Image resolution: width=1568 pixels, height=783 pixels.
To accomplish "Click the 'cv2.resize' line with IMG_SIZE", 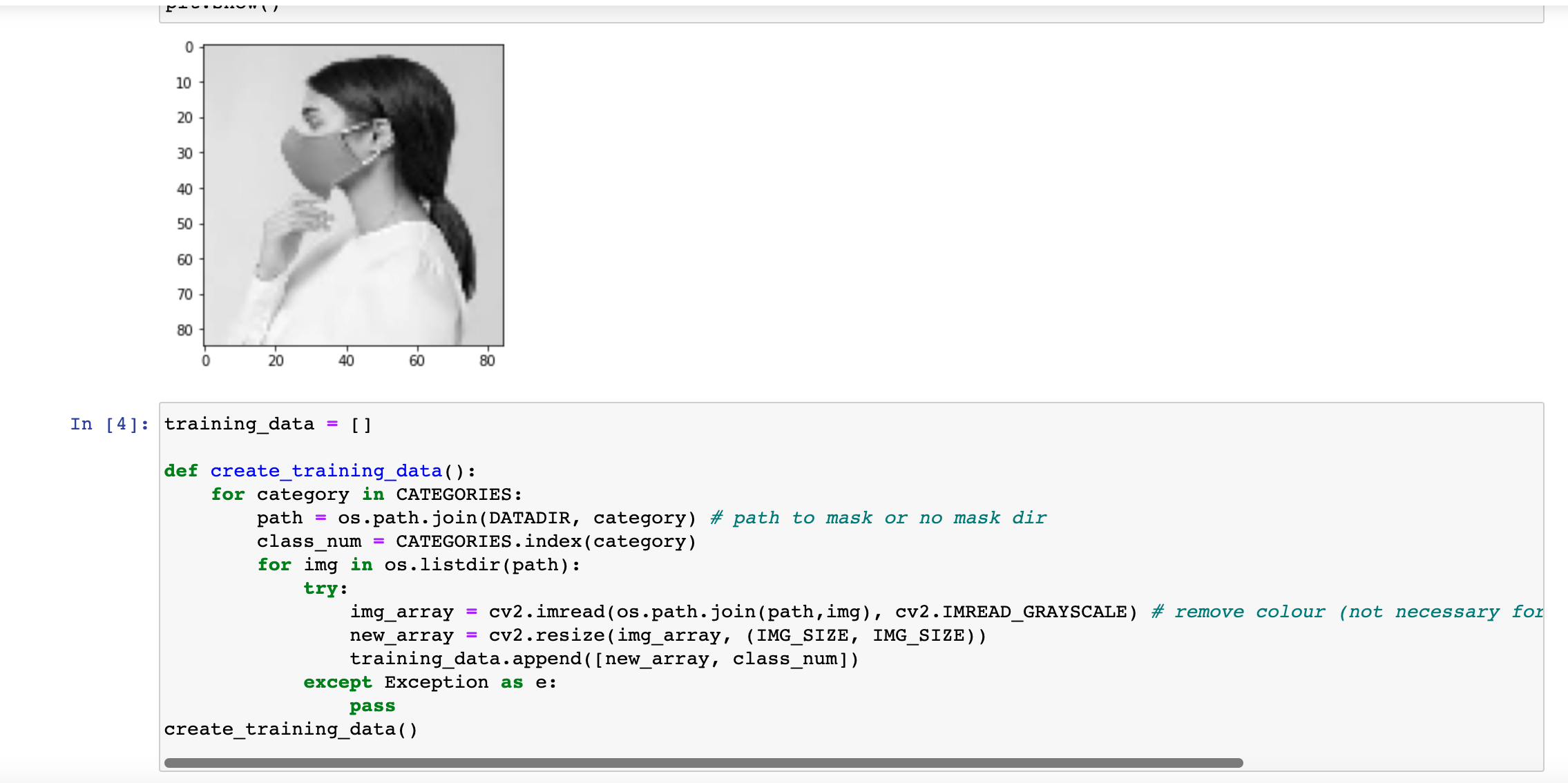I will (667, 635).
